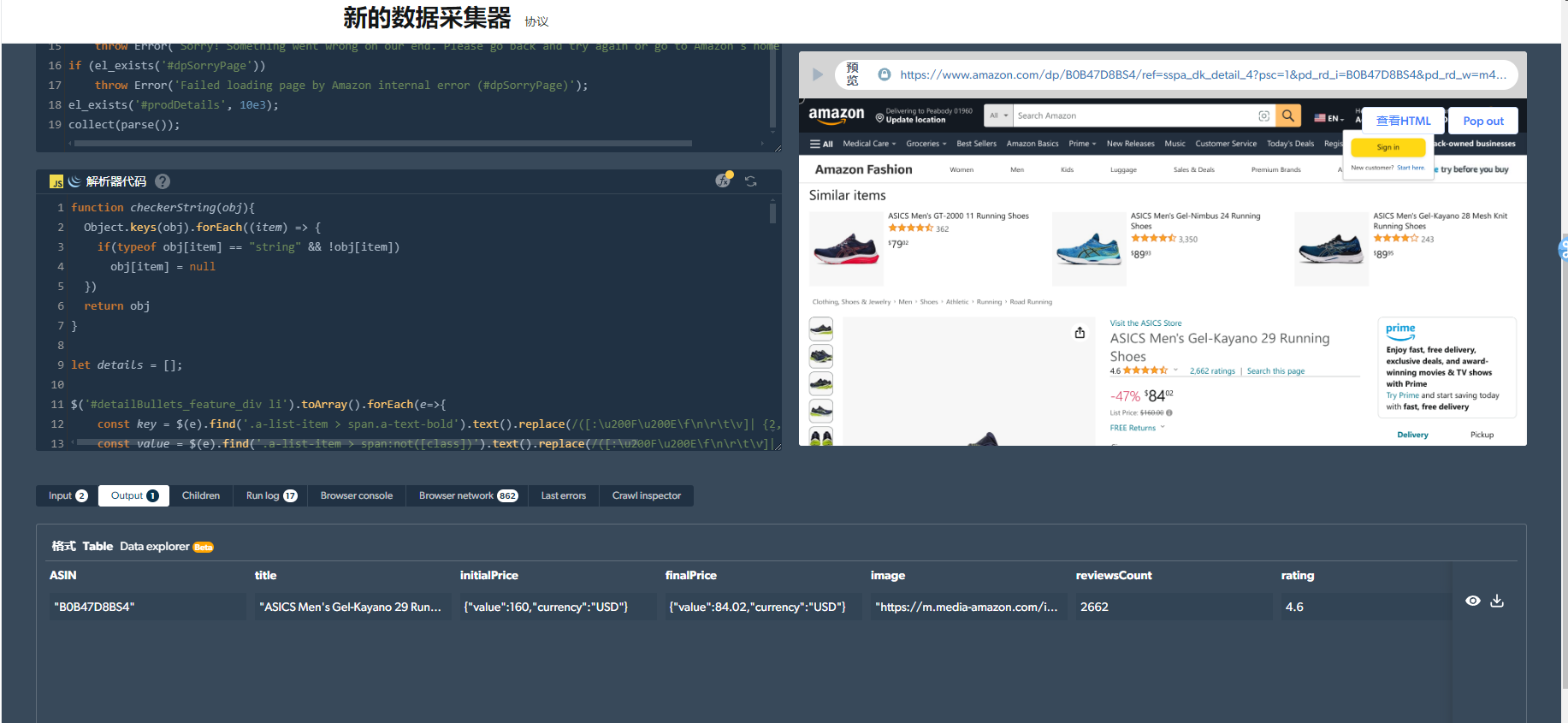Click the Luggage link in Amazon Fashion bar
This screenshot has width=1568, height=723.
[x=1123, y=169]
